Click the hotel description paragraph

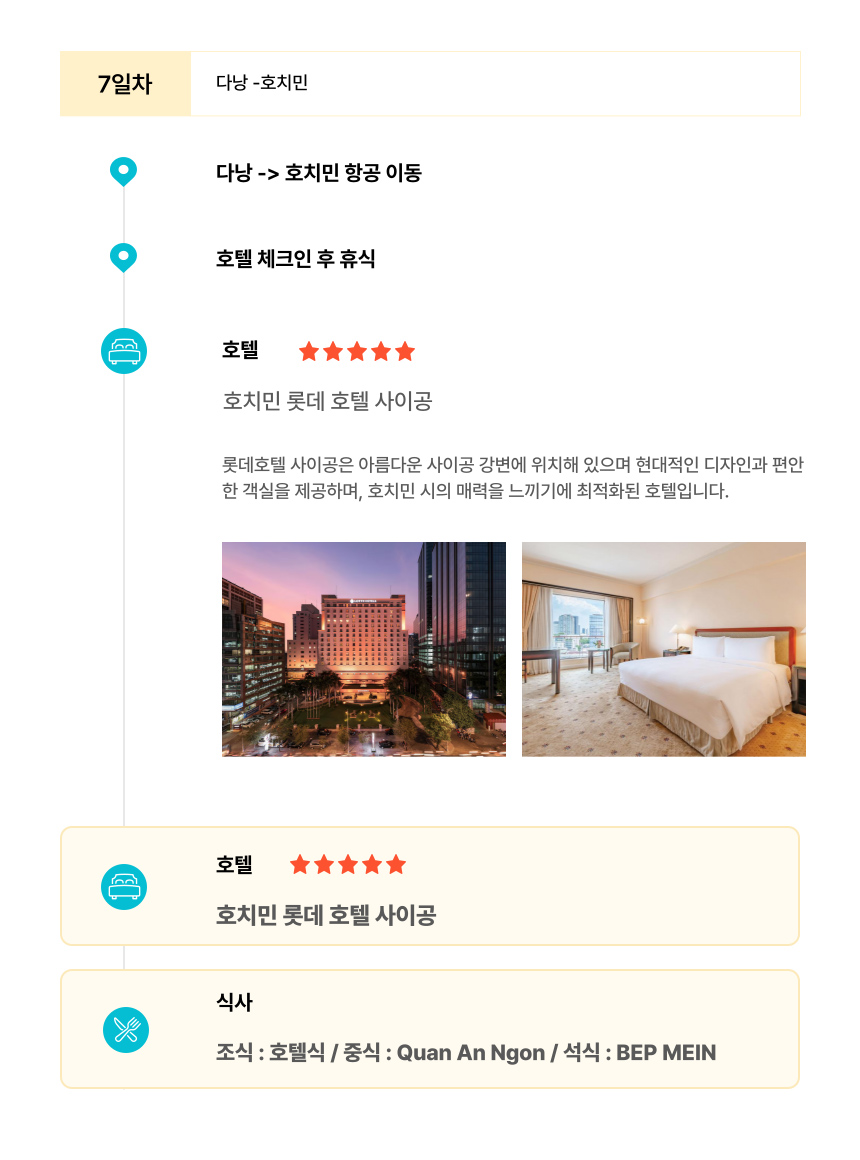tap(513, 478)
